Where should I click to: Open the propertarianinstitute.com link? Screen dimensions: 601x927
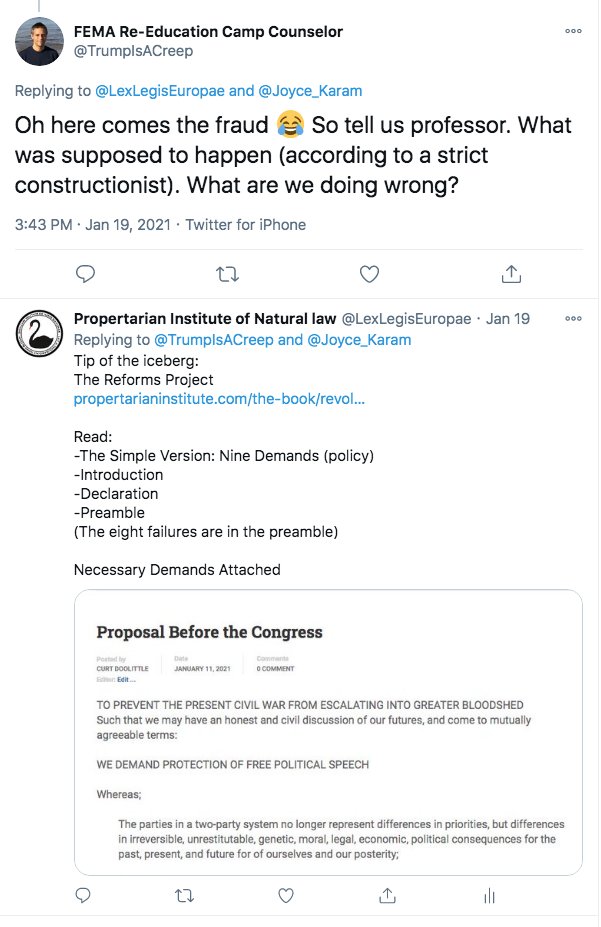point(219,399)
